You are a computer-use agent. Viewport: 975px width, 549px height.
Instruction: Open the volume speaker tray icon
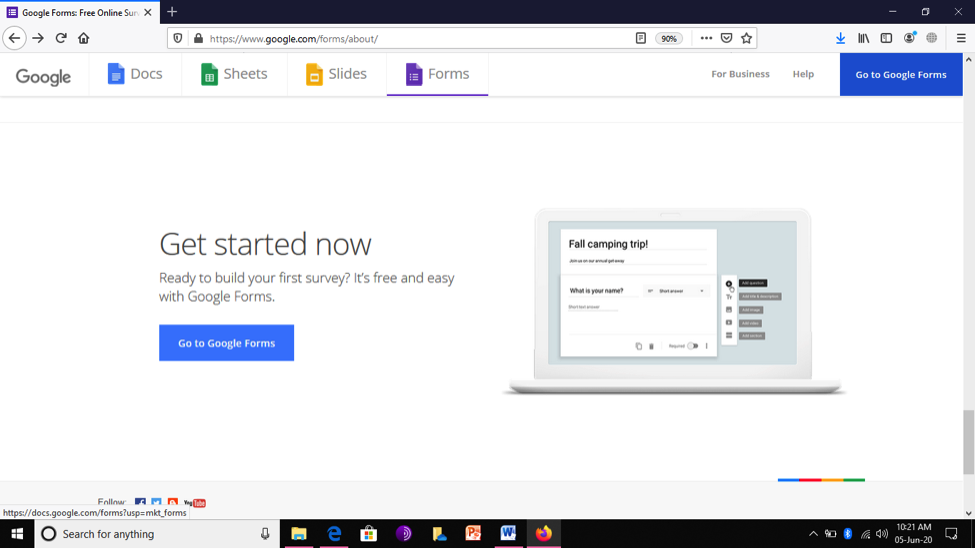click(x=882, y=534)
